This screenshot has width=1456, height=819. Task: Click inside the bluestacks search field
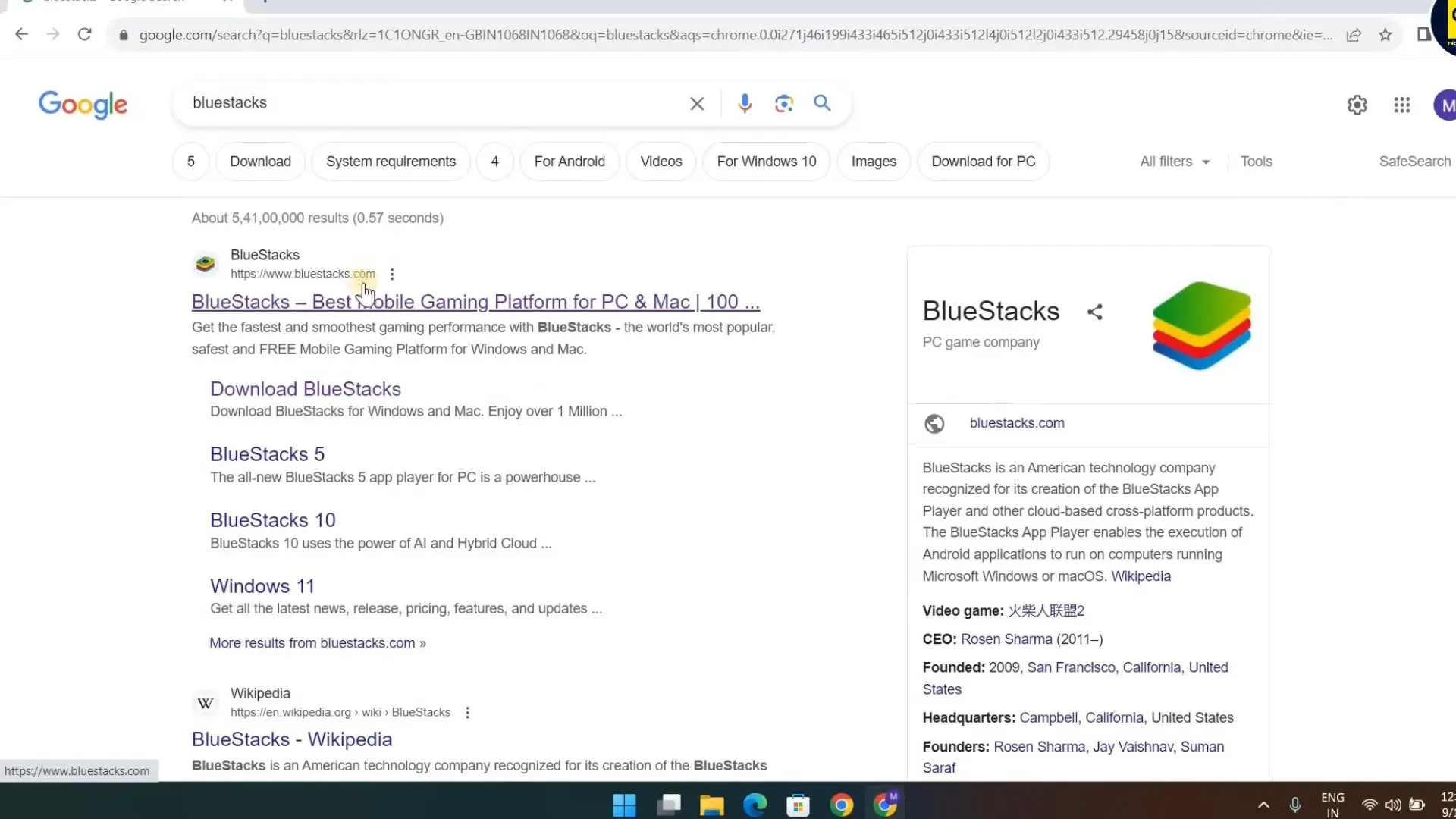432,103
